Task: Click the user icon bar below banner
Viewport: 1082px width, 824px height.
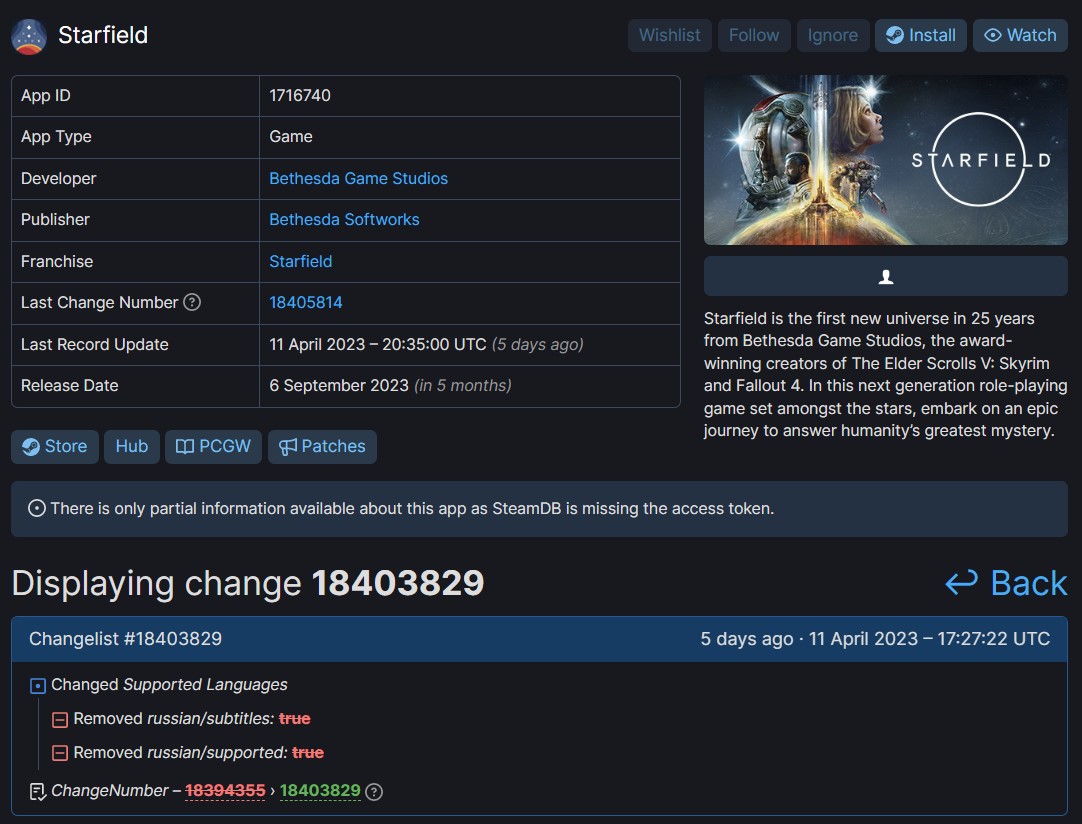Action: (x=885, y=277)
